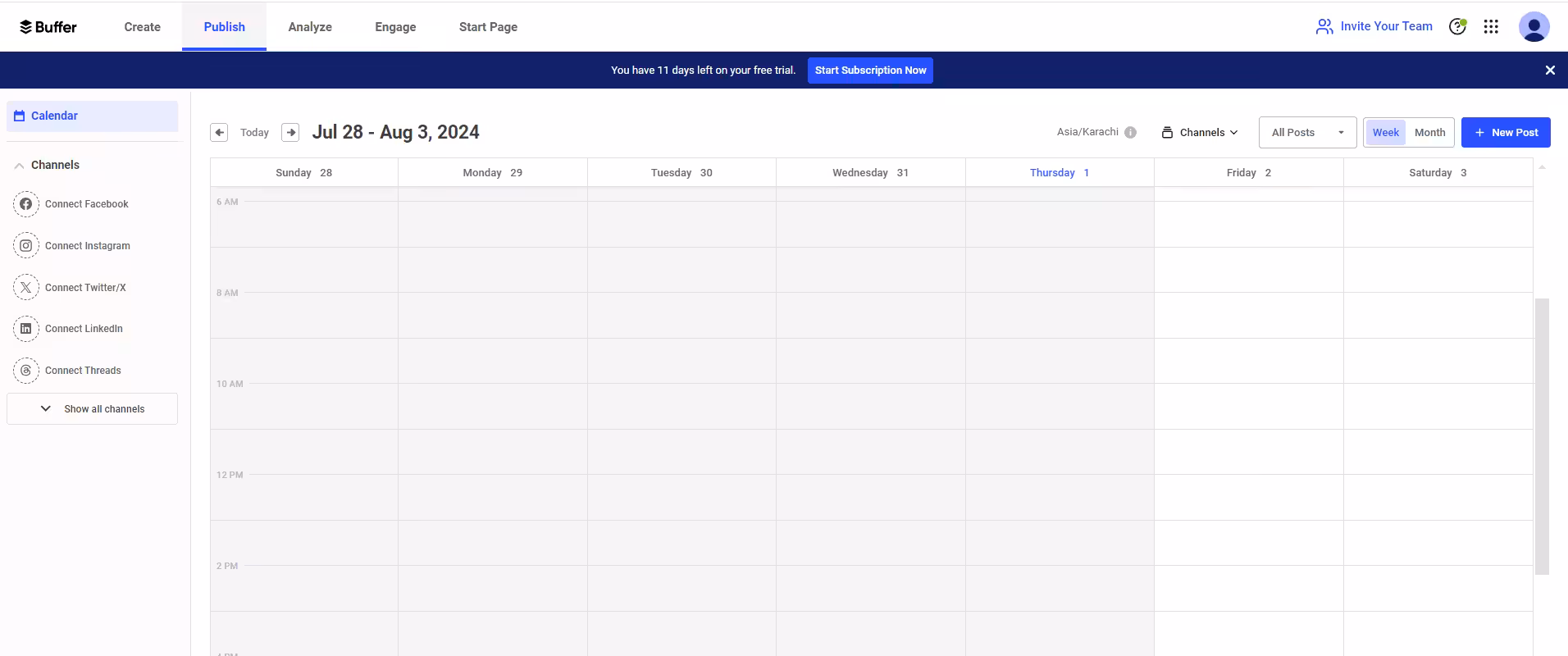This screenshot has height=656, width=1568.
Task: Go to previous week arrow
Action: pos(219,132)
